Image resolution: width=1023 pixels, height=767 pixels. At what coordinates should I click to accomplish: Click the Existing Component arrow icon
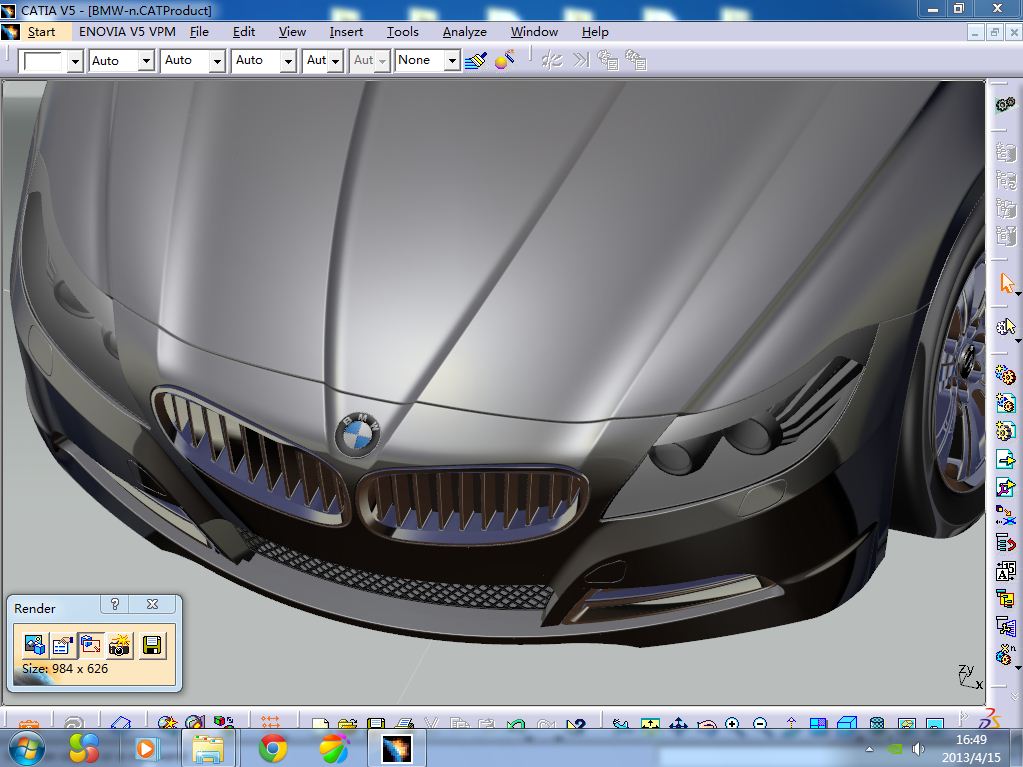tap(1005, 459)
